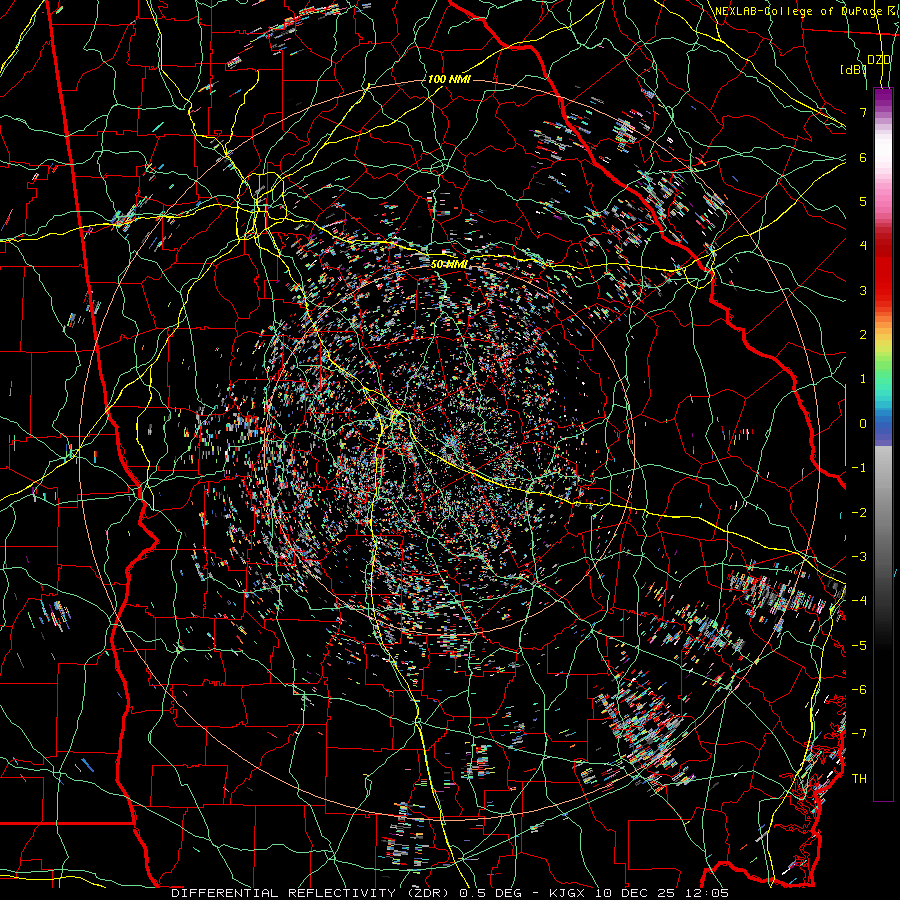
Task: Click the -3 value on the scale
Action: [859, 557]
